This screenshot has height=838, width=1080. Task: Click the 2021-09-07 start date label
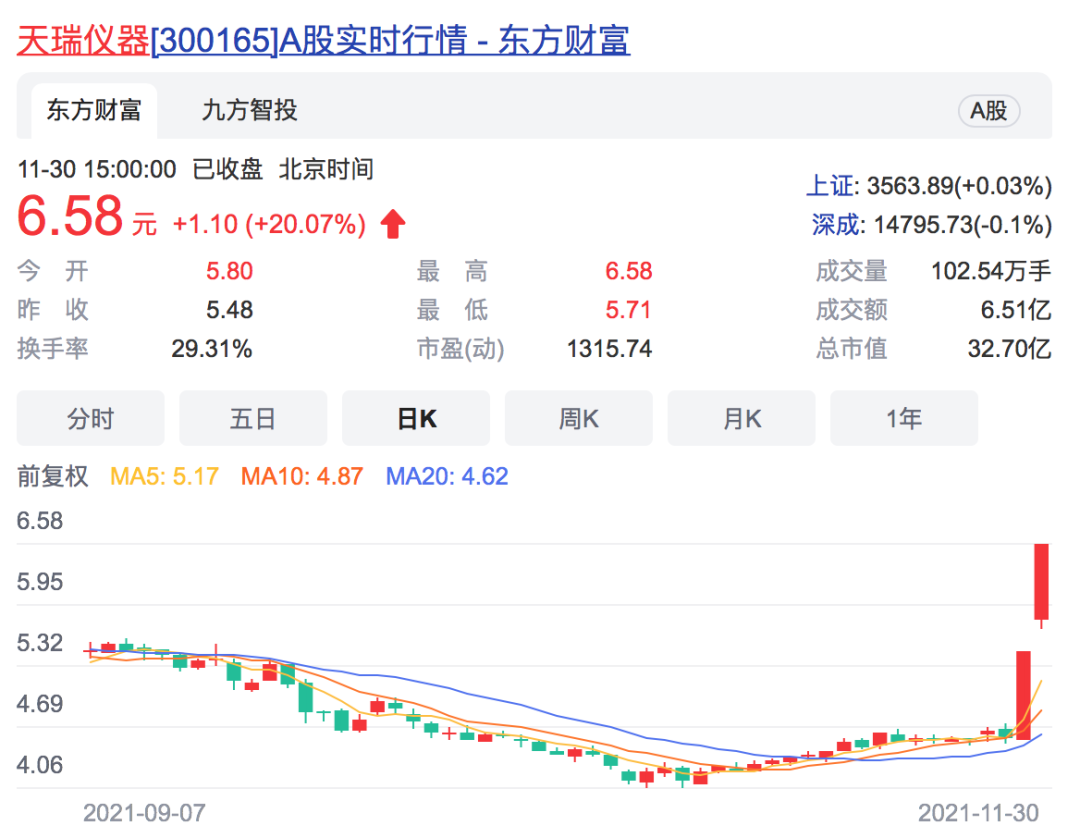(x=144, y=811)
